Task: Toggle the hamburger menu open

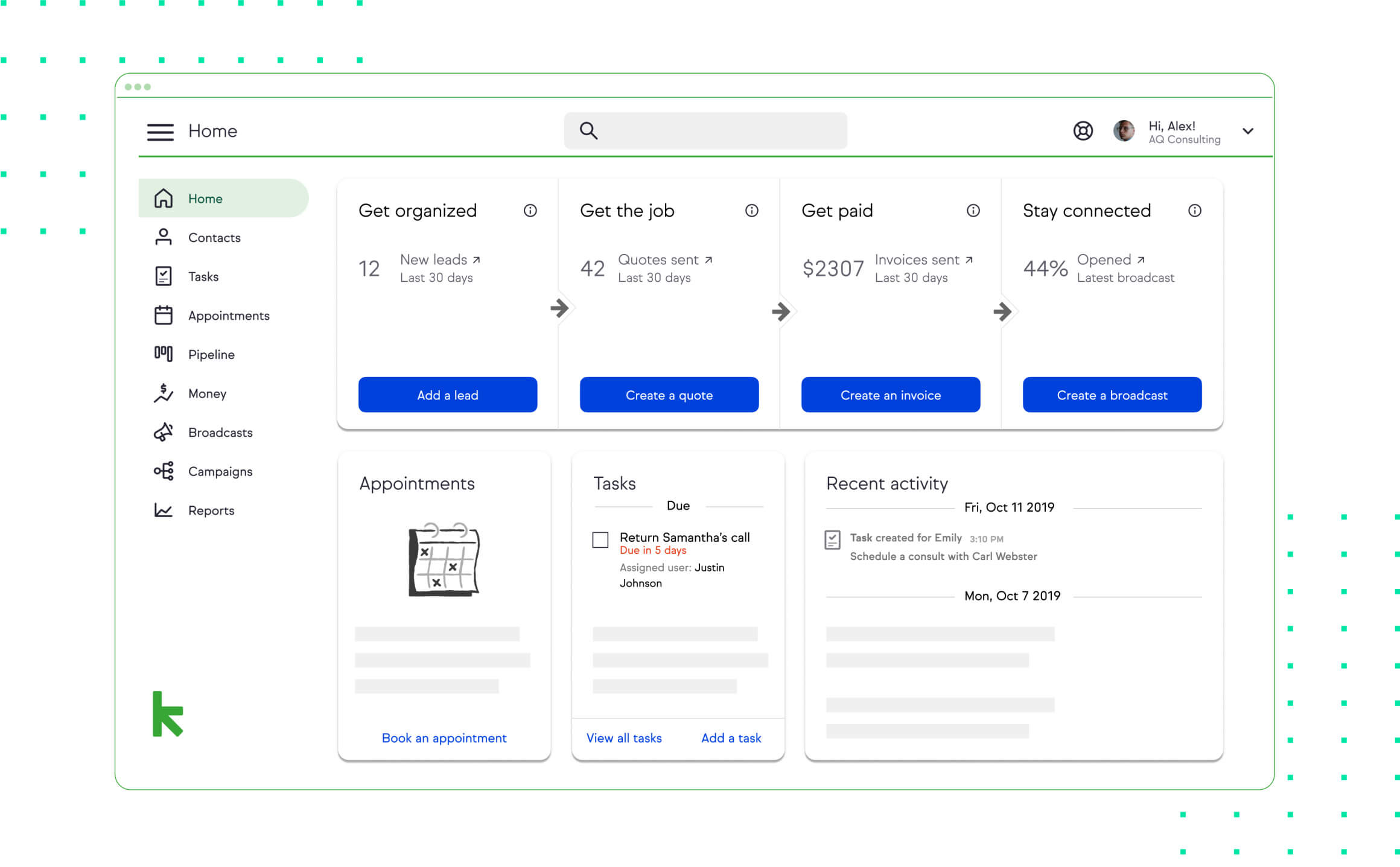Action: coord(160,131)
